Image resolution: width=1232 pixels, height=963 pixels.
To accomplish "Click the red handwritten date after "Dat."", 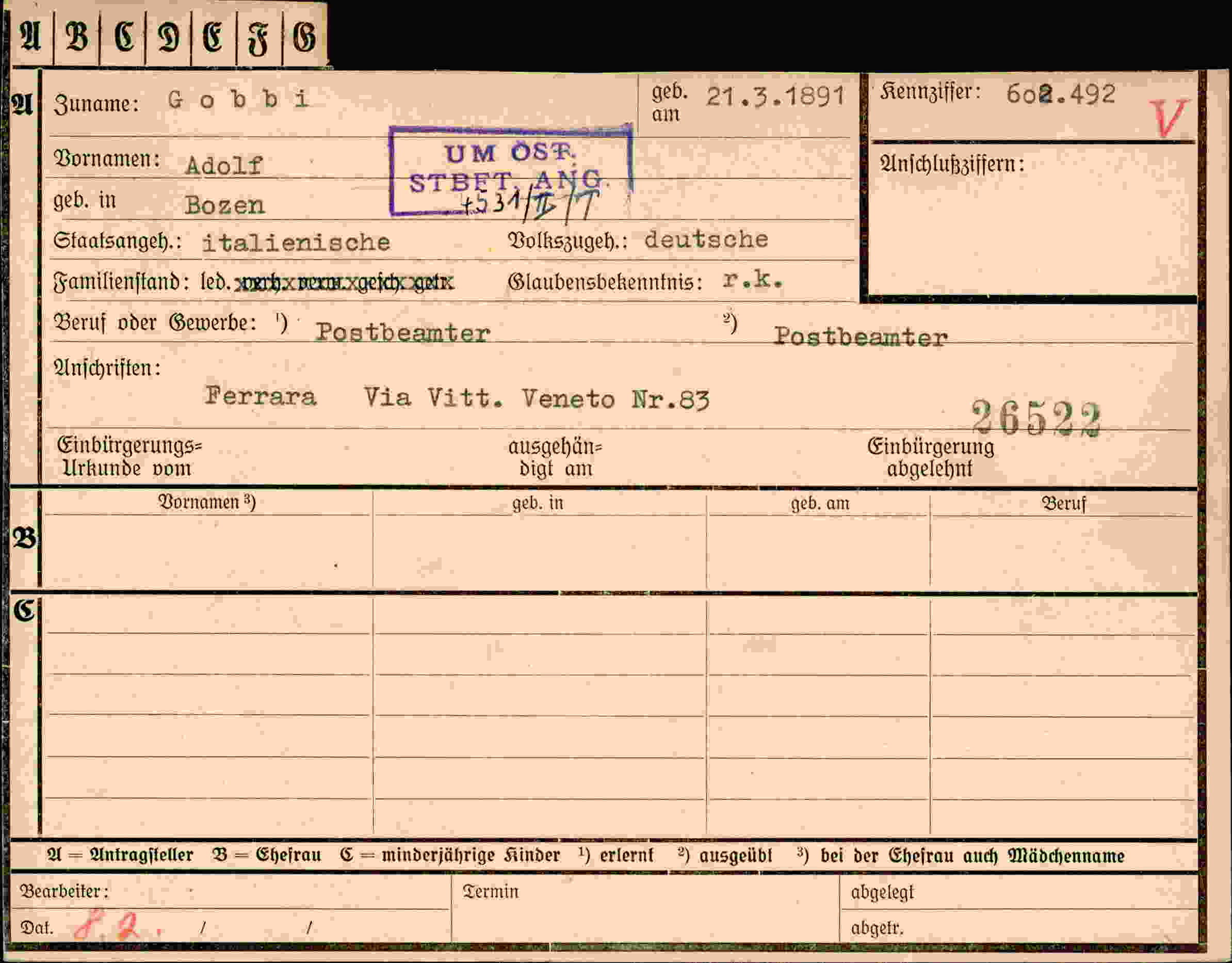I will coord(118,925).
